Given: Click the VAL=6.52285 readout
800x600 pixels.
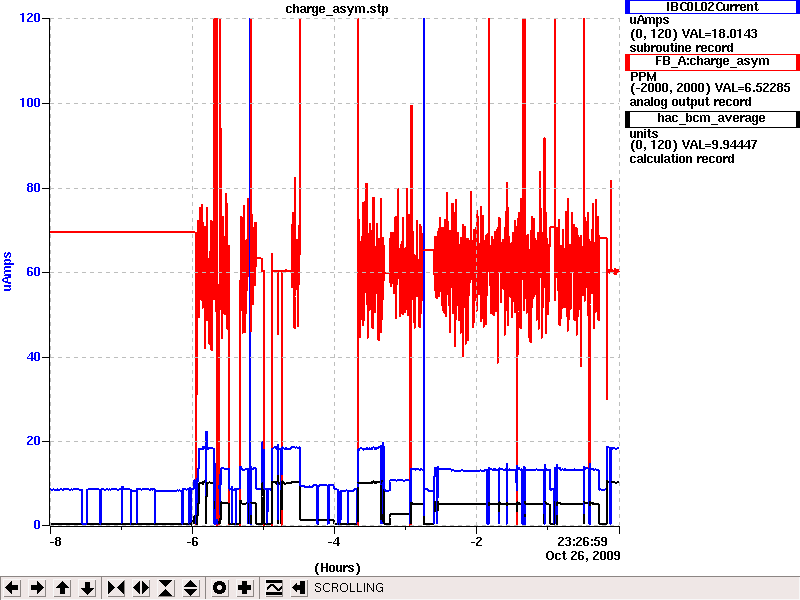Looking at the screenshot, I should pos(752,88).
